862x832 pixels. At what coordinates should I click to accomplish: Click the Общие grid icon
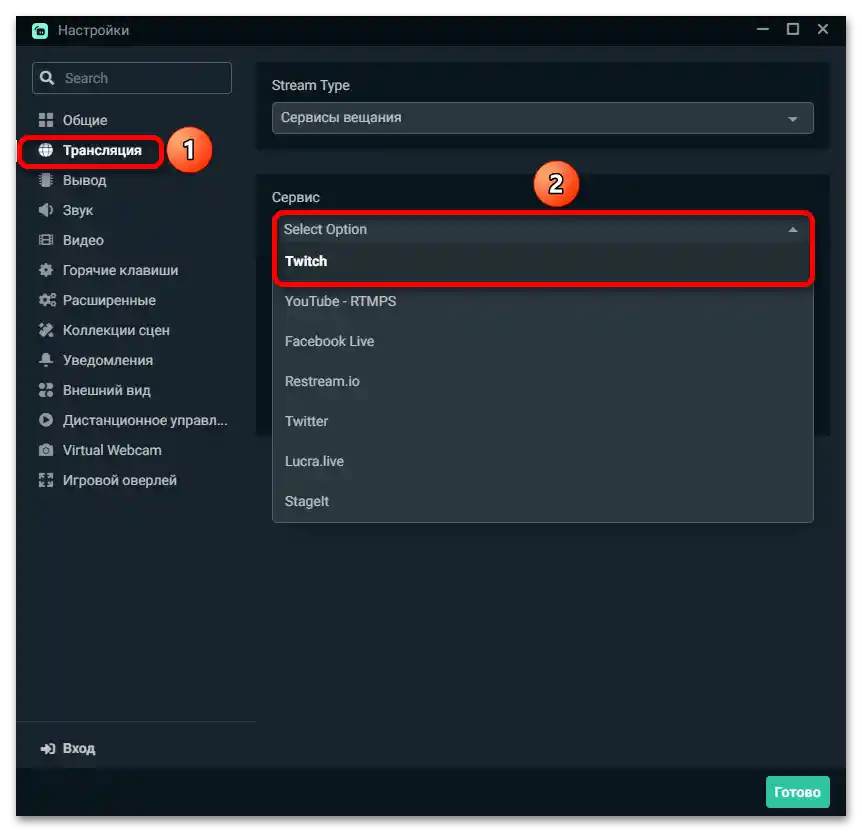point(46,120)
